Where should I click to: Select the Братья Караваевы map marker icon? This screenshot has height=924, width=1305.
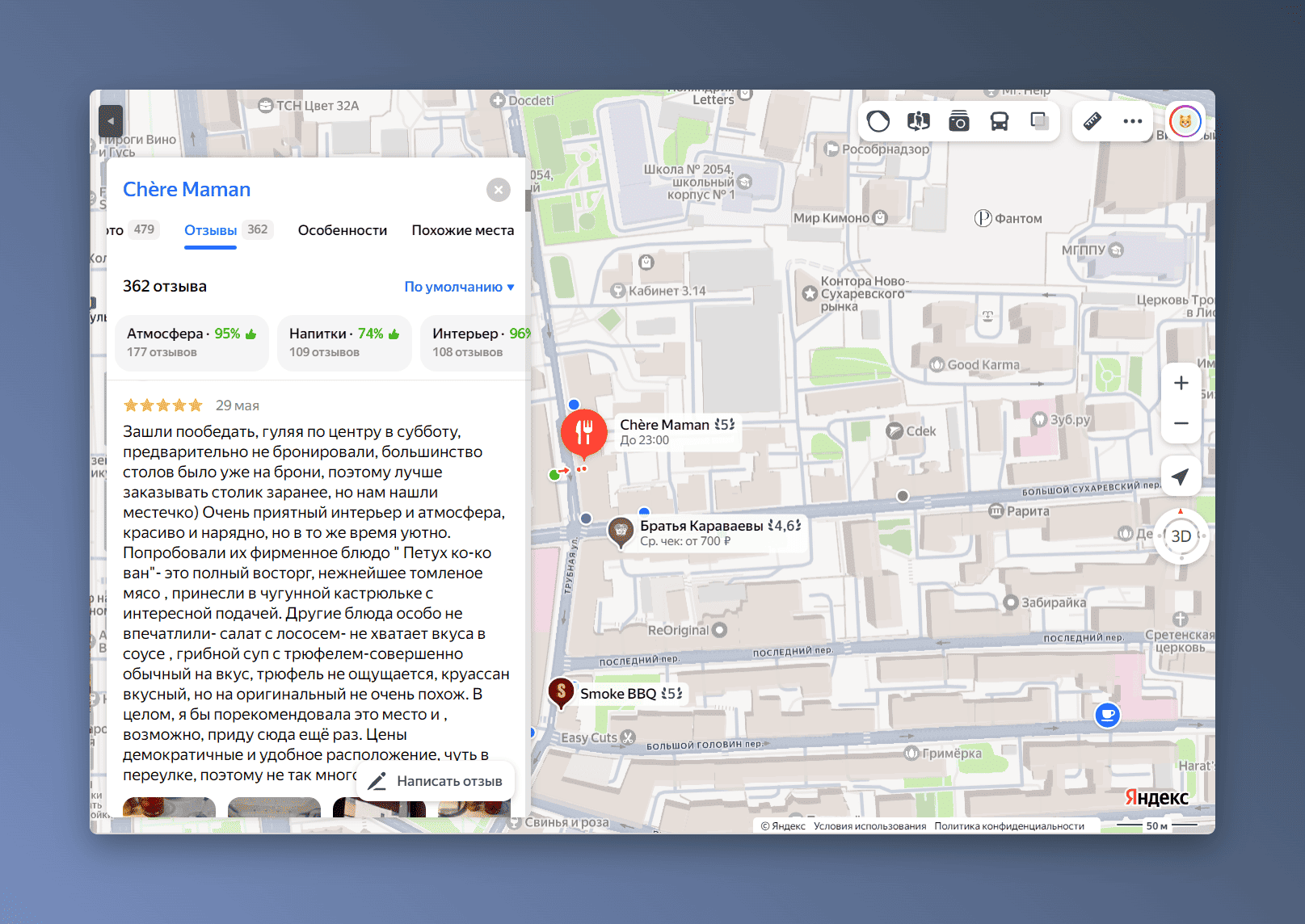(621, 532)
